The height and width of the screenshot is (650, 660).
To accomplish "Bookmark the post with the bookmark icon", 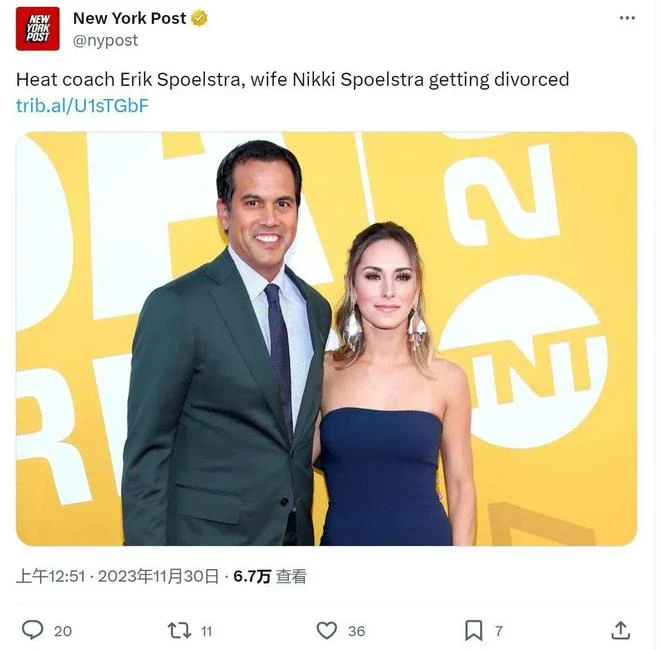I will click(474, 630).
